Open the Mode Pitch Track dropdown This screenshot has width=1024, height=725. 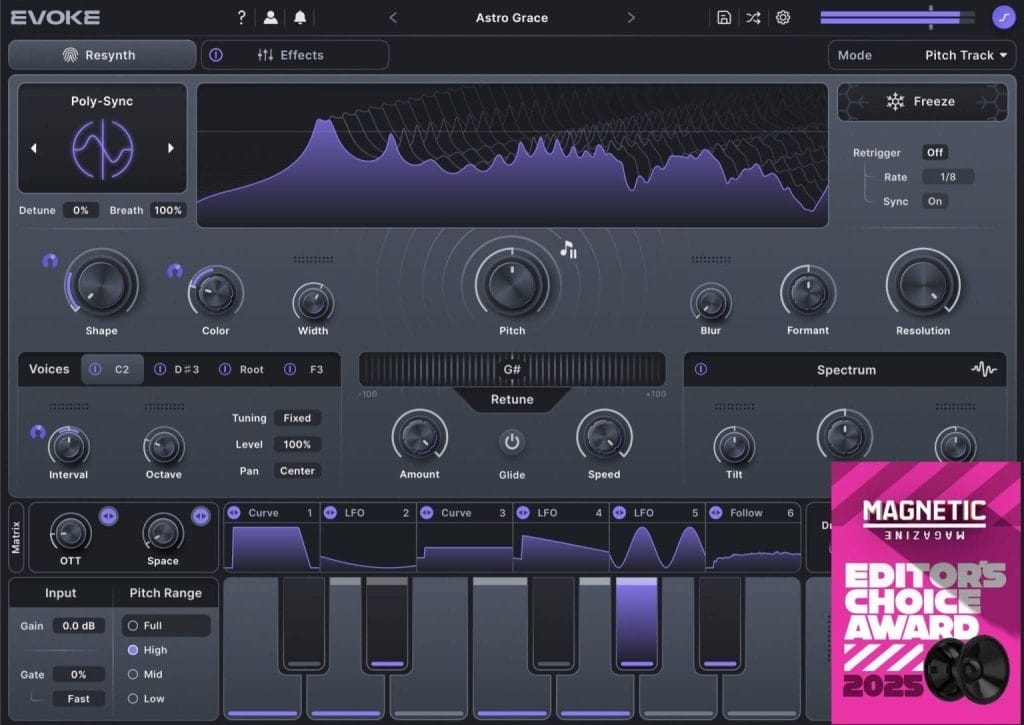coord(922,55)
